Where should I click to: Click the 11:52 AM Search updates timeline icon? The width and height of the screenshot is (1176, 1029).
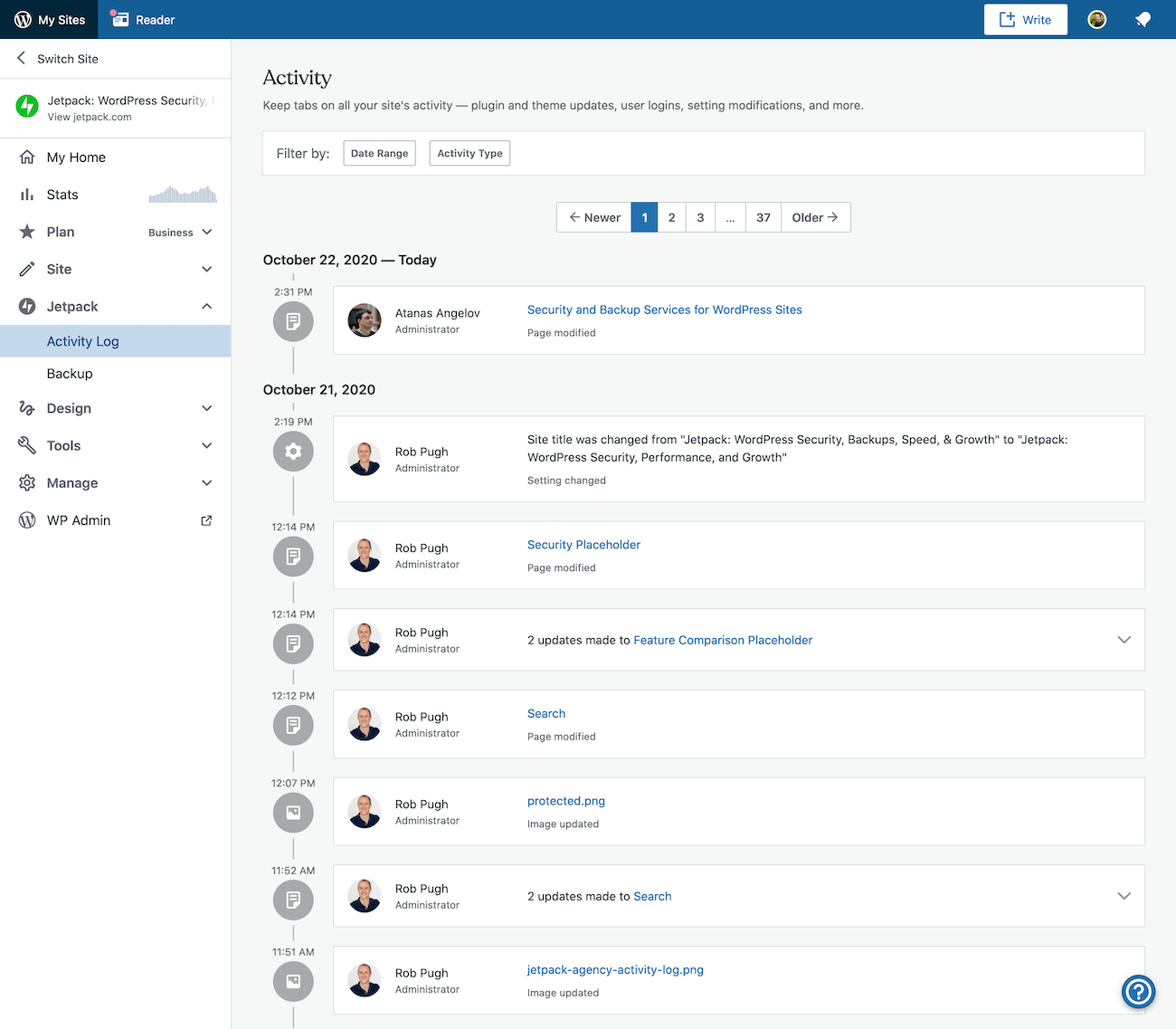click(293, 900)
